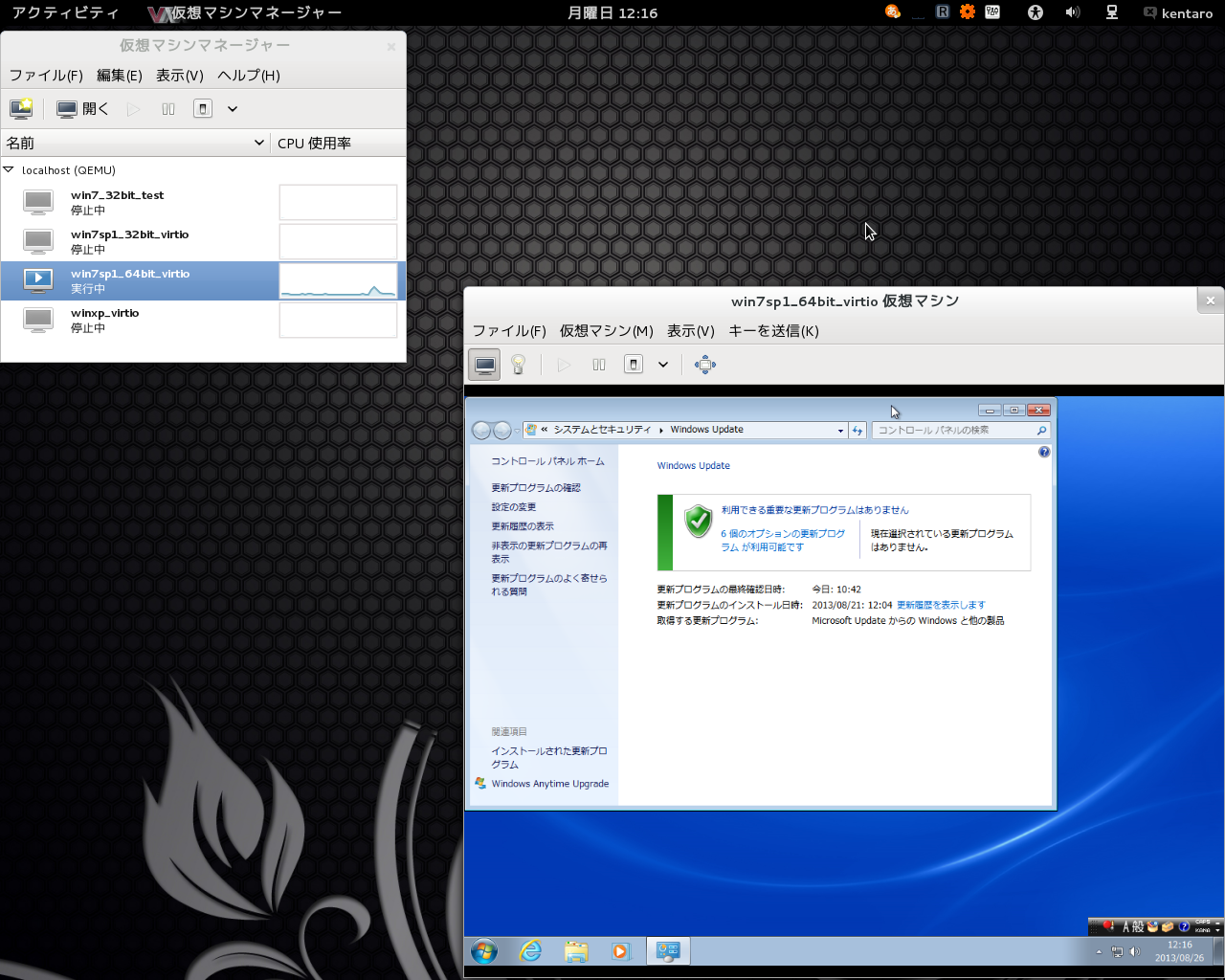Open 表示(V) menu in the manager window

(x=180, y=75)
